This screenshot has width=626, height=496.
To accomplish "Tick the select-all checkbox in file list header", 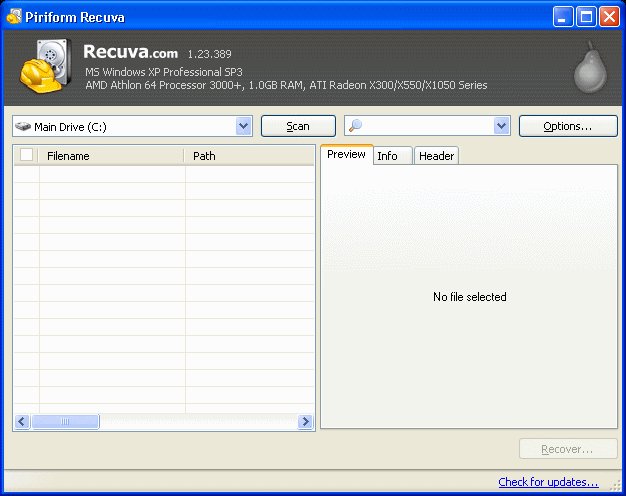I will 26,155.
